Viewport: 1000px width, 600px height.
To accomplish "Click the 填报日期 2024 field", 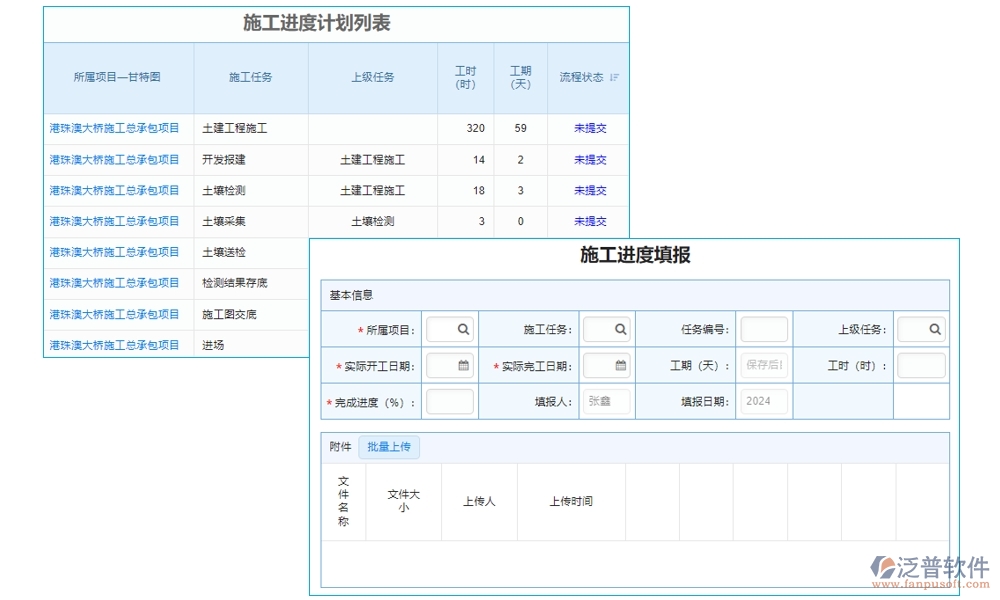I will point(763,400).
